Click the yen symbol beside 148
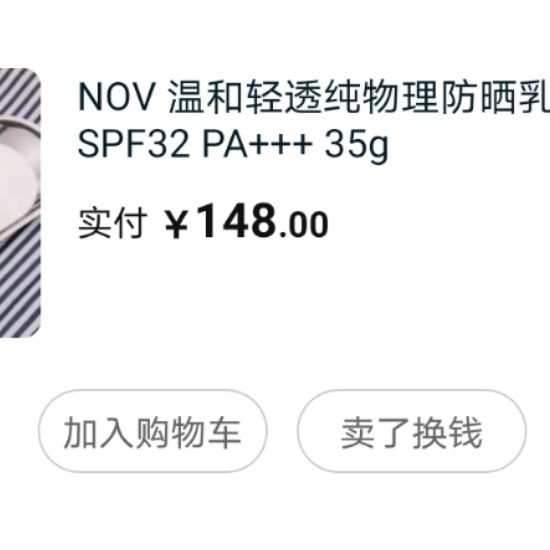 click(x=176, y=224)
